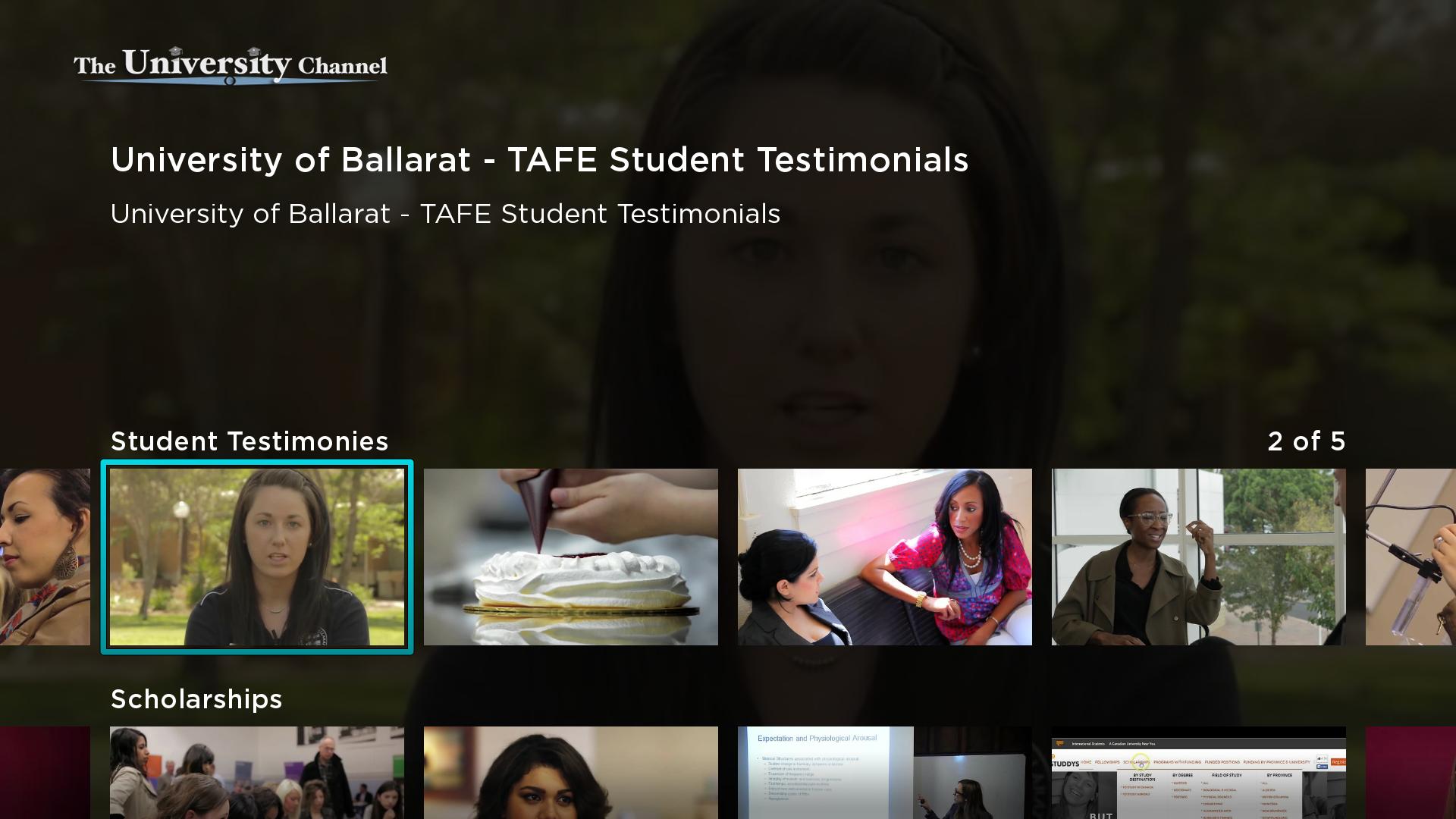Select the microphone stand video thumbnail
Viewport: 1456px width, 819px height.
(x=1410, y=557)
